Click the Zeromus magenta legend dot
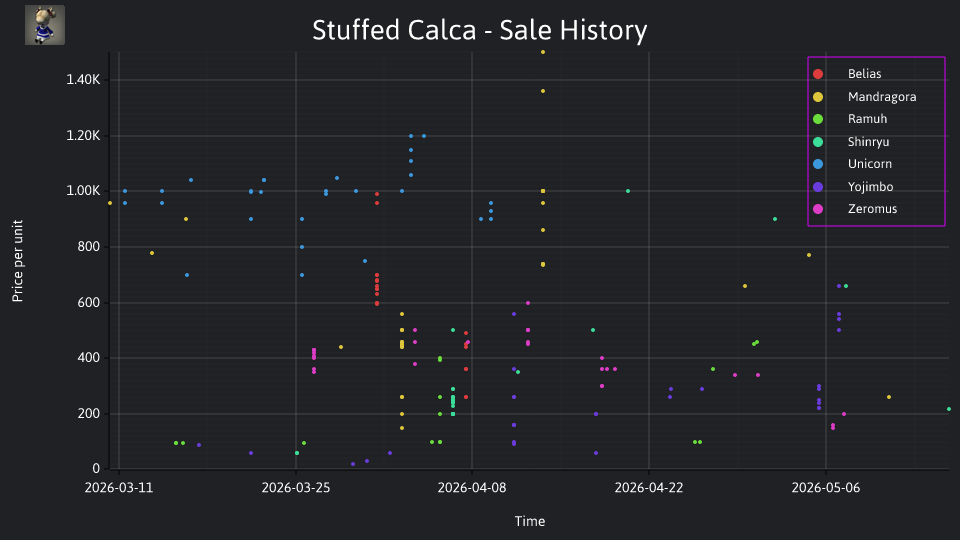Viewport: 960px width, 540px height. pos(818,209)
